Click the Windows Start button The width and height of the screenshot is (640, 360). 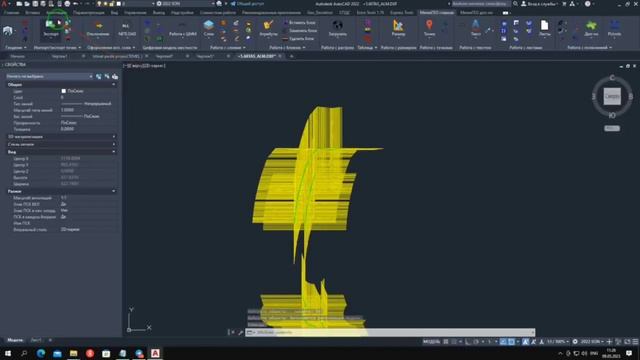point(8,353)
